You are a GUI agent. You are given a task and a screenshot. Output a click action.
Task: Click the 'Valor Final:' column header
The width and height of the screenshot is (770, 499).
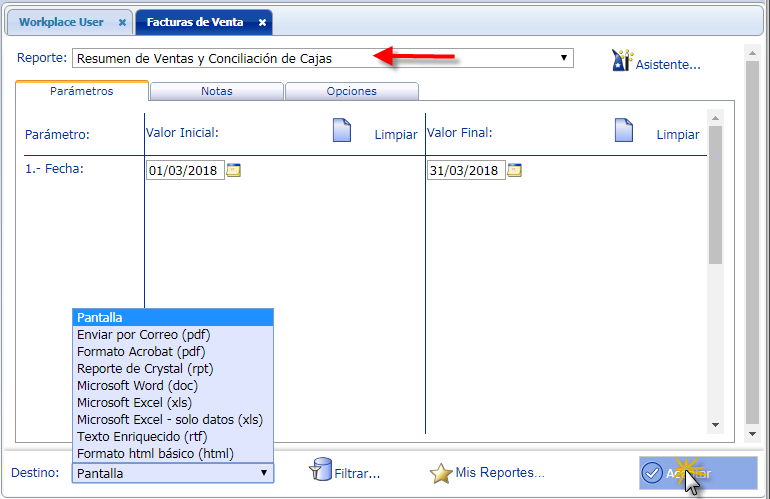click(460, 133)
